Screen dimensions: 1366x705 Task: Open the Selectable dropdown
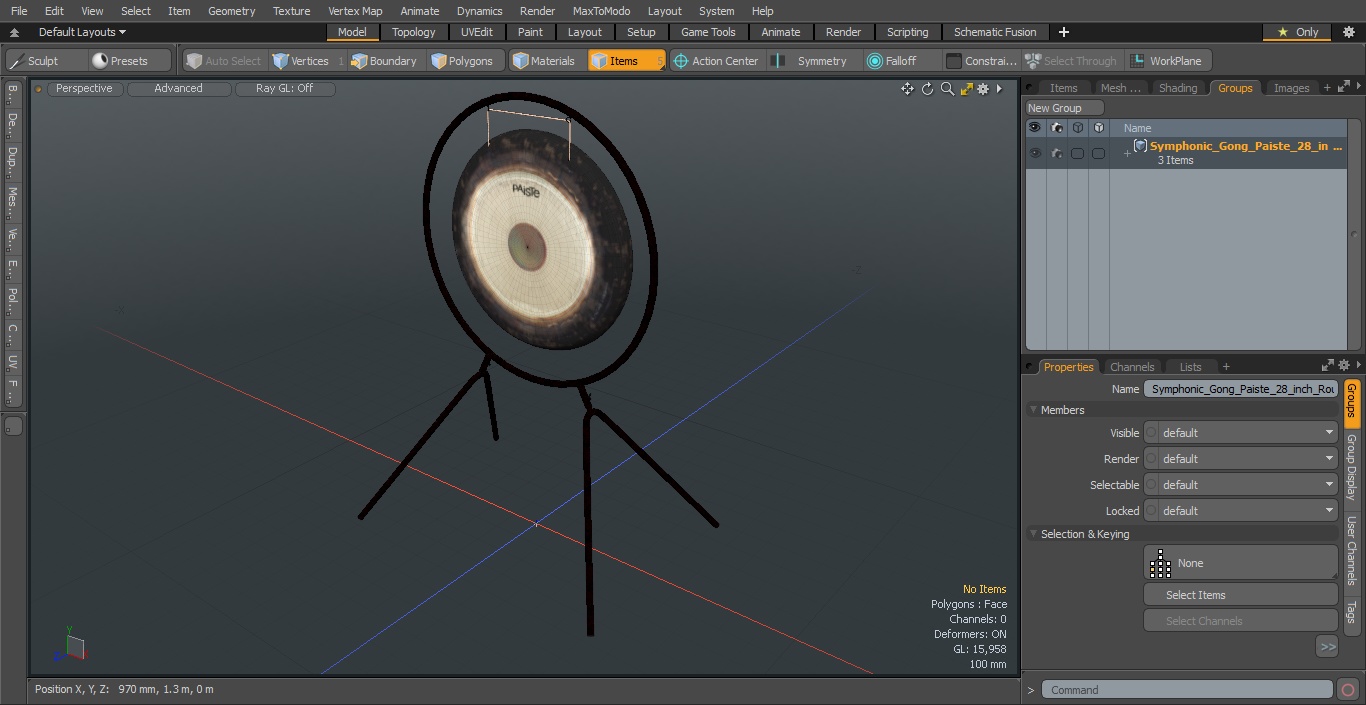1240,485
